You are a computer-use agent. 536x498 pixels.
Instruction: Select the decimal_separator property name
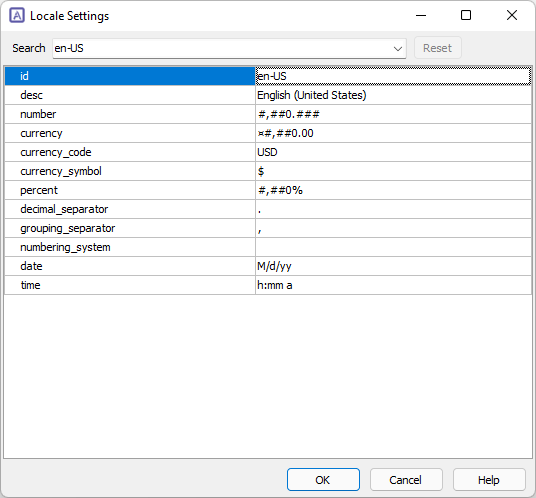(64, 209)
